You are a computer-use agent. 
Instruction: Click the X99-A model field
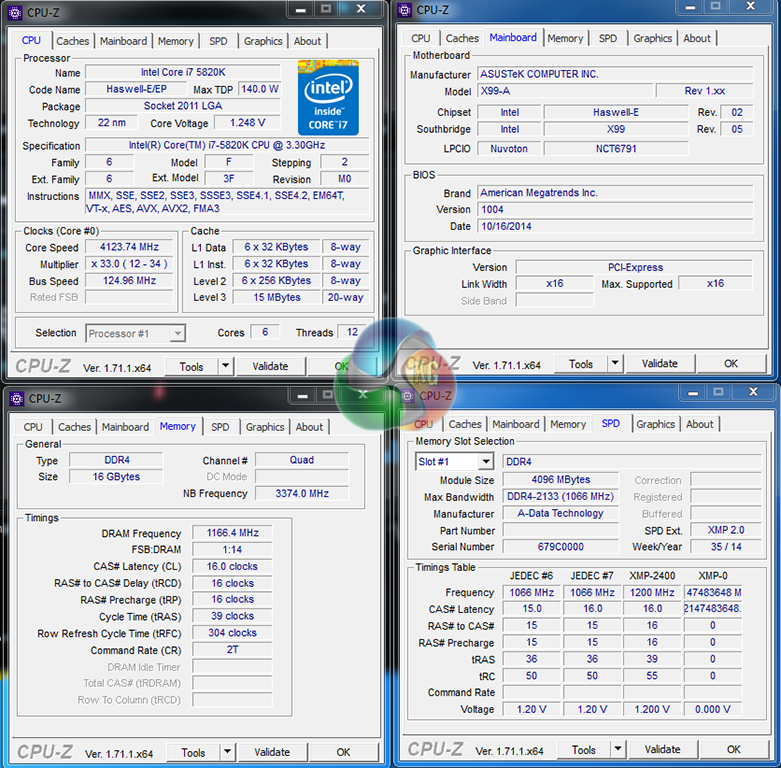click(565, 91)
